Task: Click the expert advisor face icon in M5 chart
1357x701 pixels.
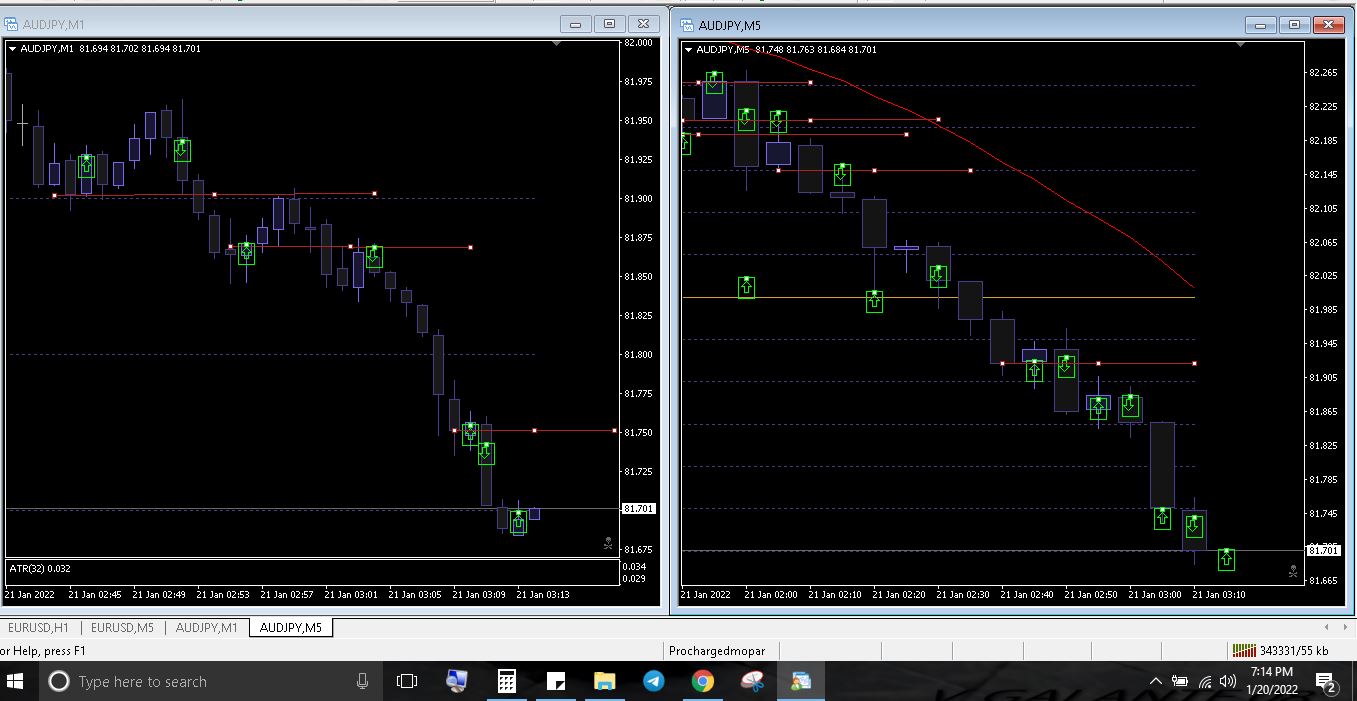Action: pyautogui.click(x=1293, y=572)
